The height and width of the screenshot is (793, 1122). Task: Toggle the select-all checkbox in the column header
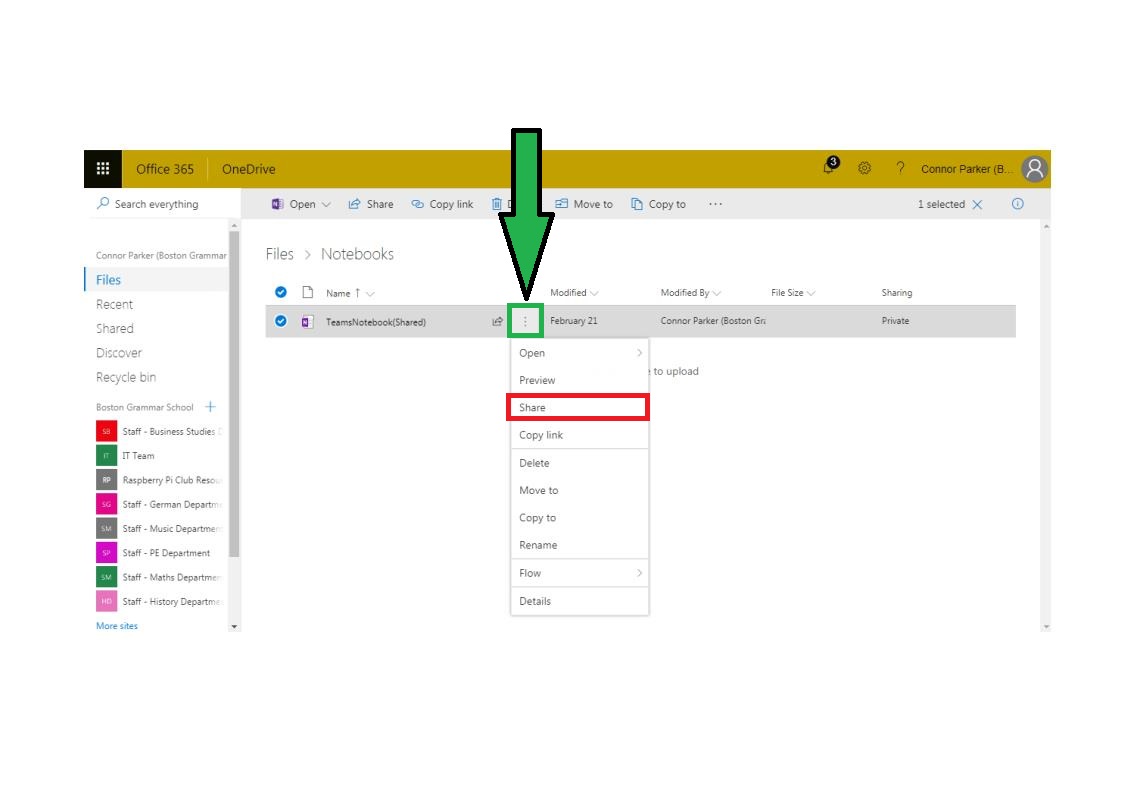[281, 292]
